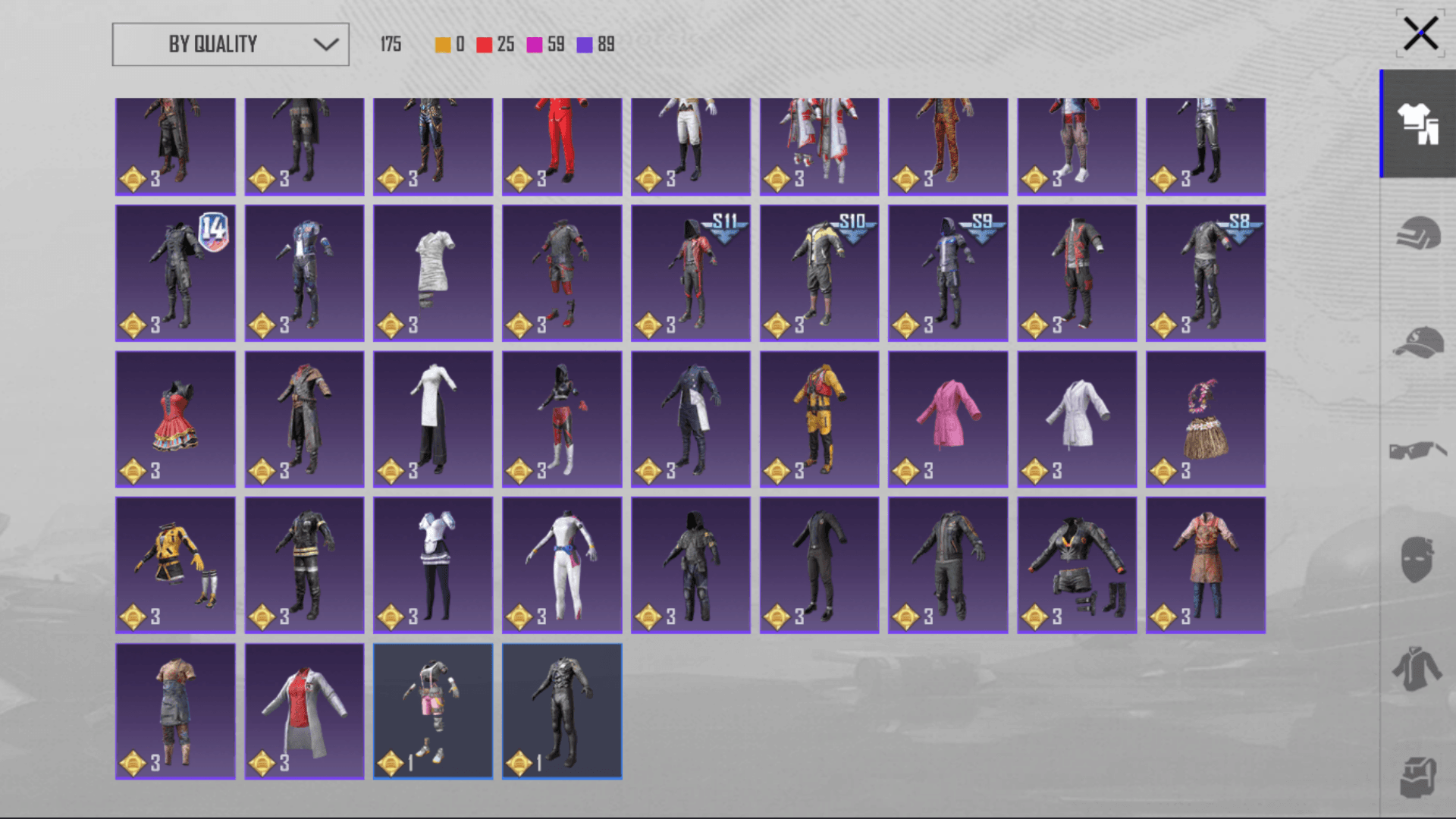Select the leather jacket with shorts and boots

click(x=1077, y=565)
